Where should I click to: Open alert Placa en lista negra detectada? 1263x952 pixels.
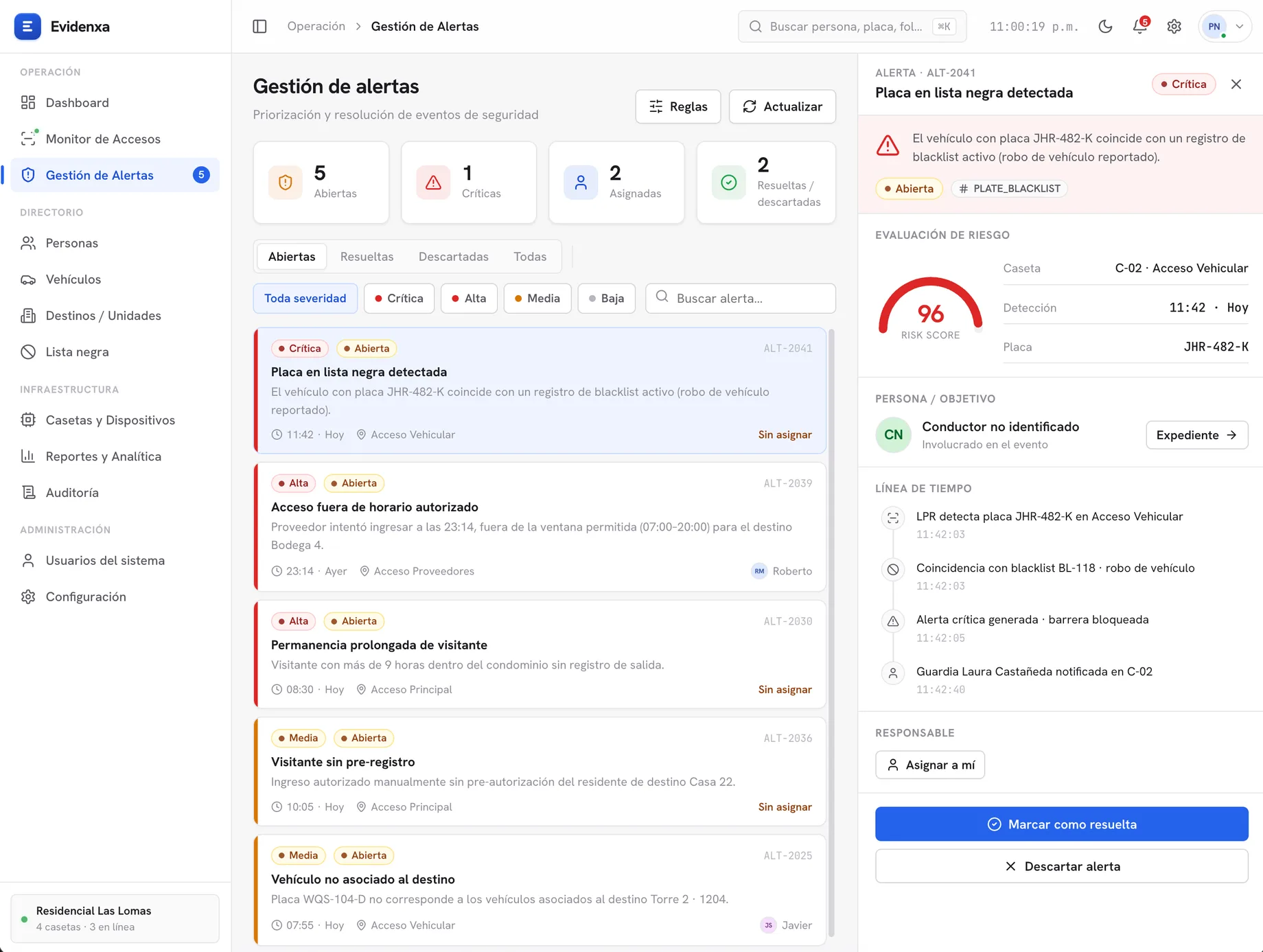pos(540,391)
